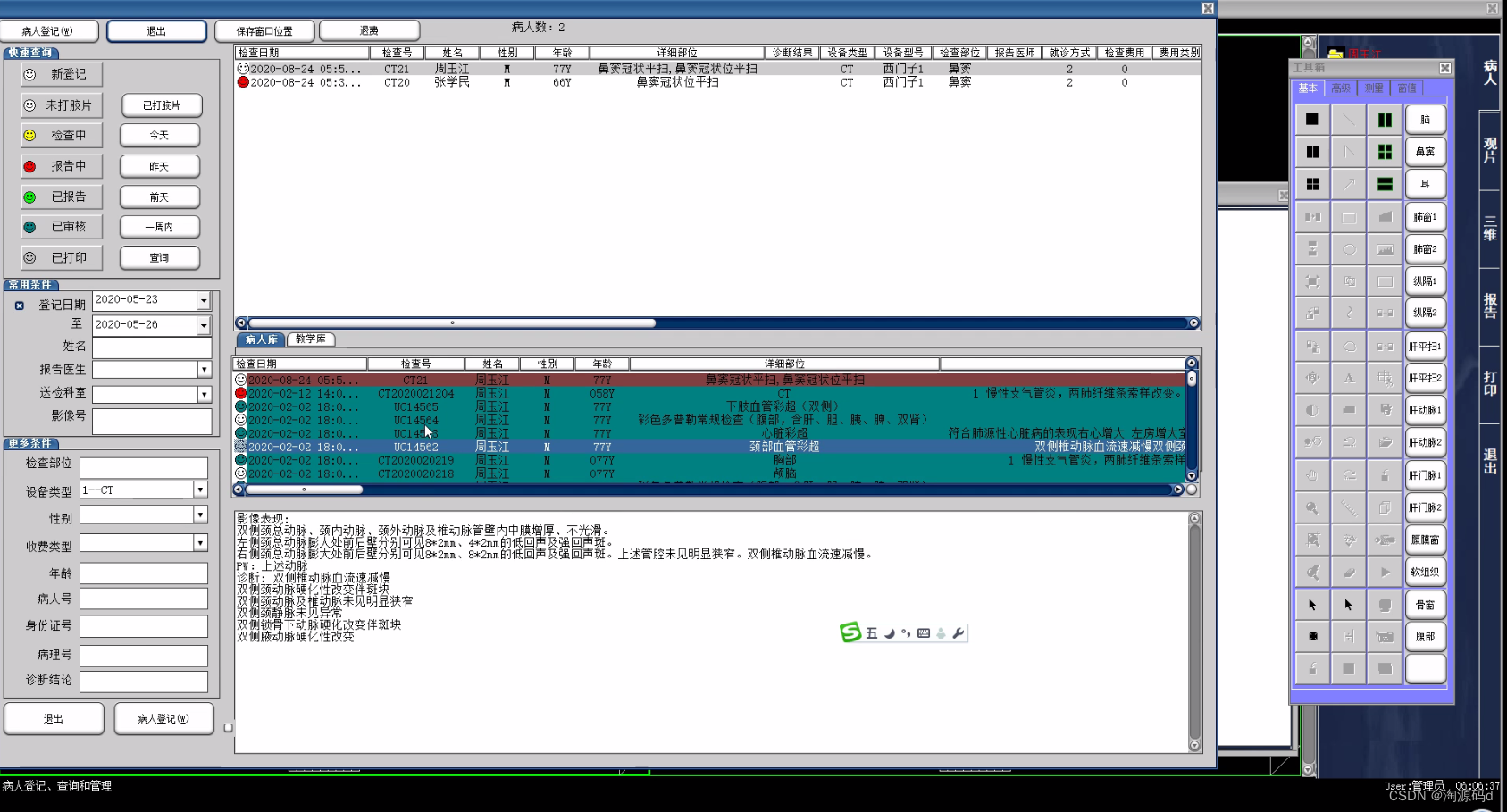Select the single-pane layout tool in toolbox
The image size is (1507, 812).
pyautogui.click(x=1312, y=119)
